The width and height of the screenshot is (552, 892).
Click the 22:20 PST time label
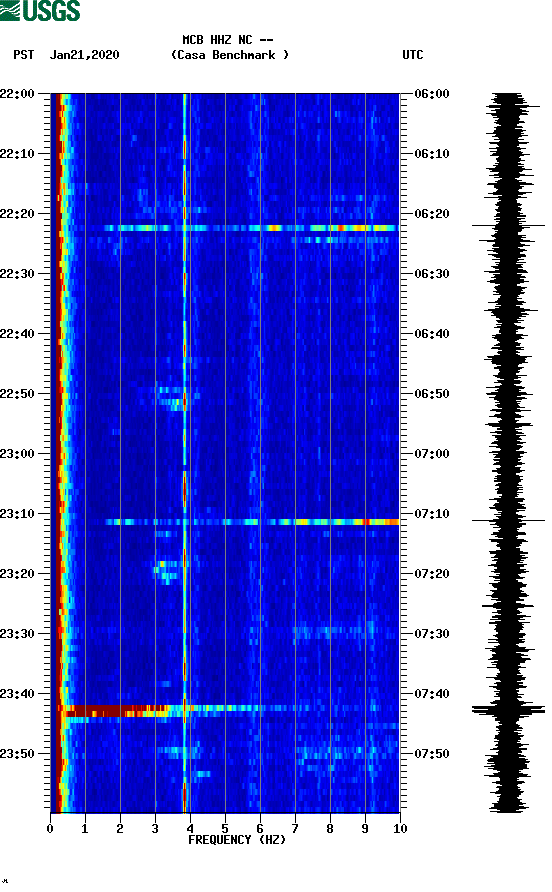17,214
